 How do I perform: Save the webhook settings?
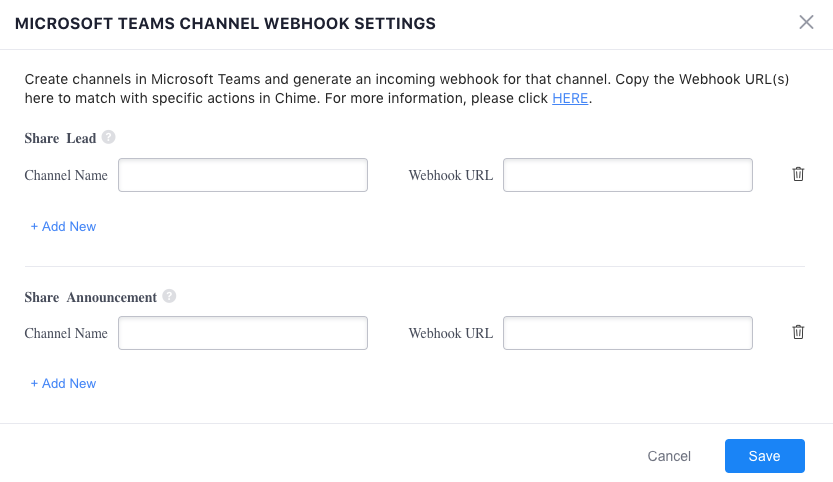764,456
